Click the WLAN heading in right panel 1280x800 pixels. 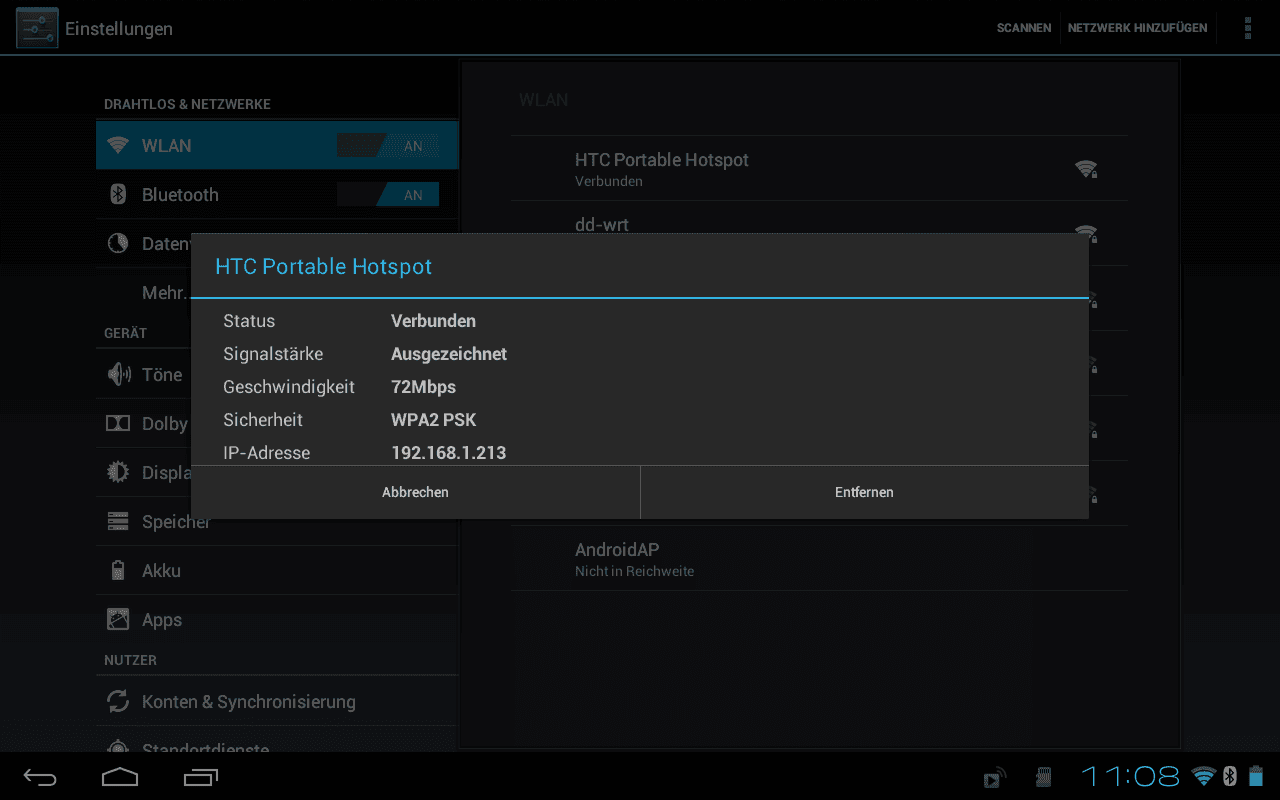coord(543,100)
